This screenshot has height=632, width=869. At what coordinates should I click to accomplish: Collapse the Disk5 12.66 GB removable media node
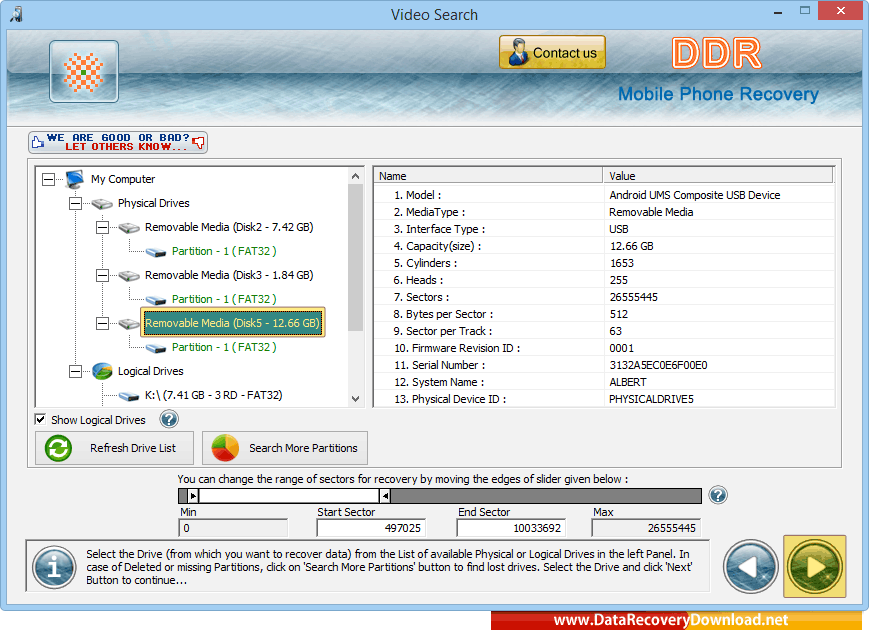[103, 323]
